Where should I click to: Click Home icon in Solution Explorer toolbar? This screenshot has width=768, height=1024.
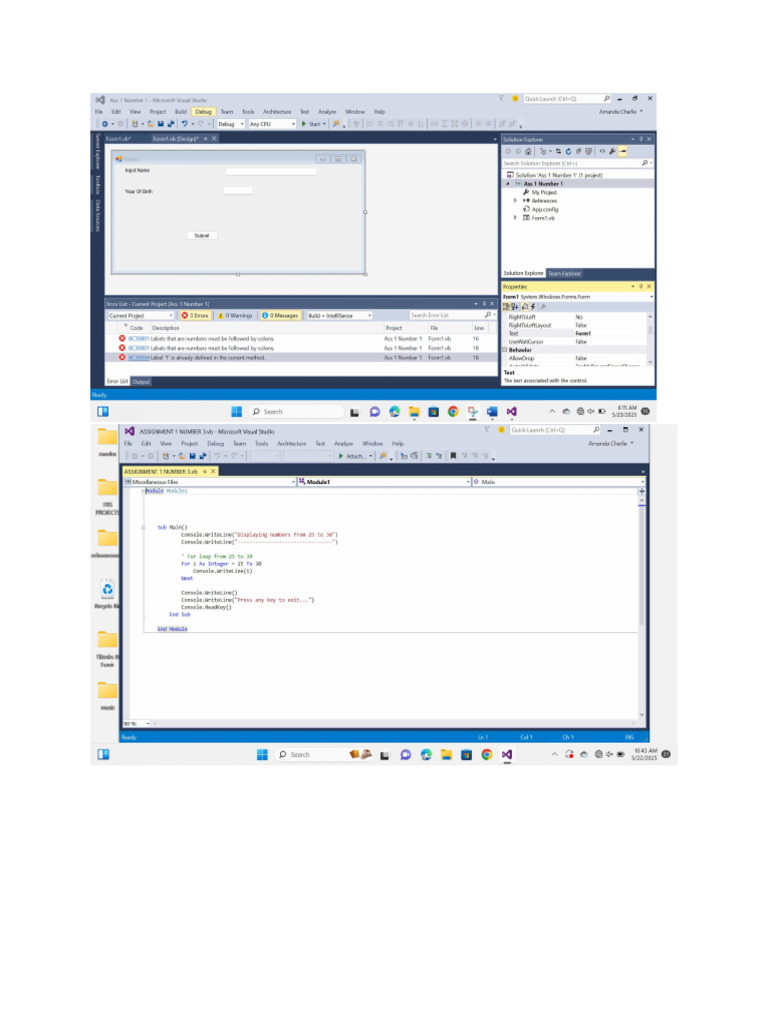coord(528,152)
